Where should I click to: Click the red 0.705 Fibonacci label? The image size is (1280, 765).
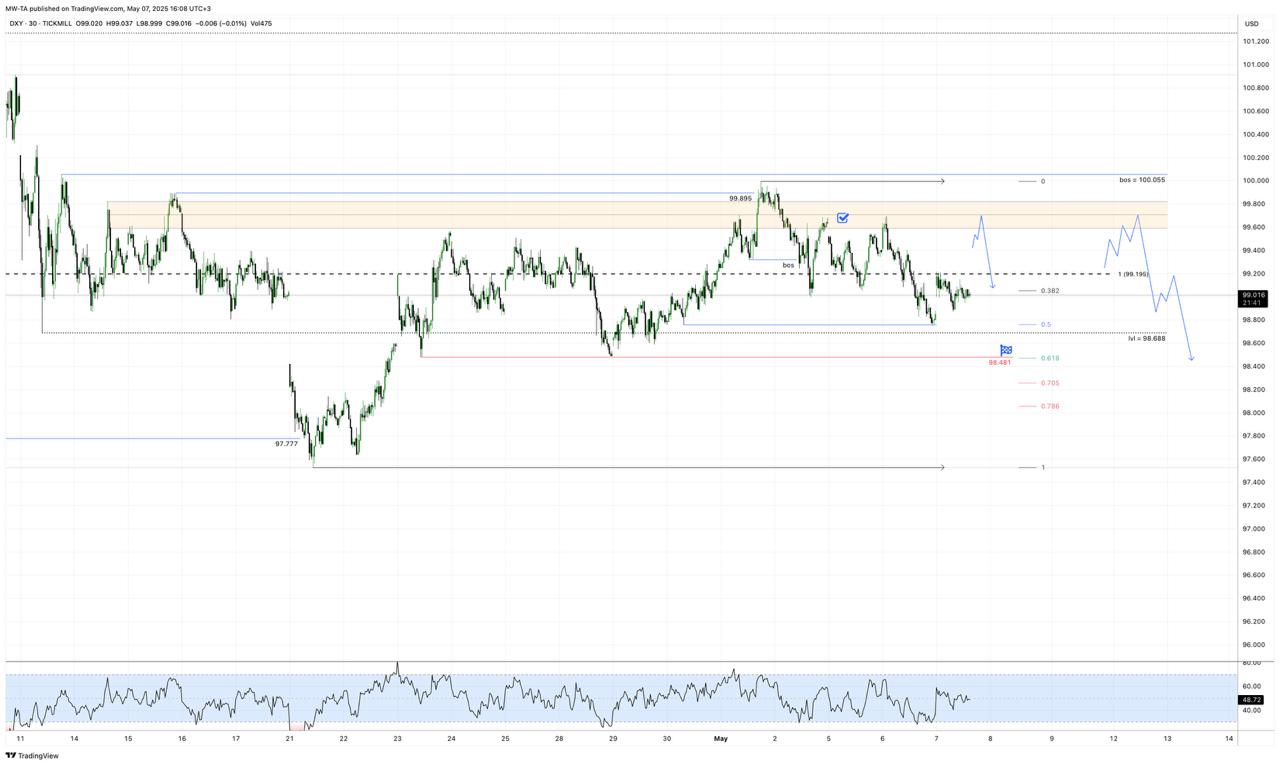click(x=1049, y=383)
